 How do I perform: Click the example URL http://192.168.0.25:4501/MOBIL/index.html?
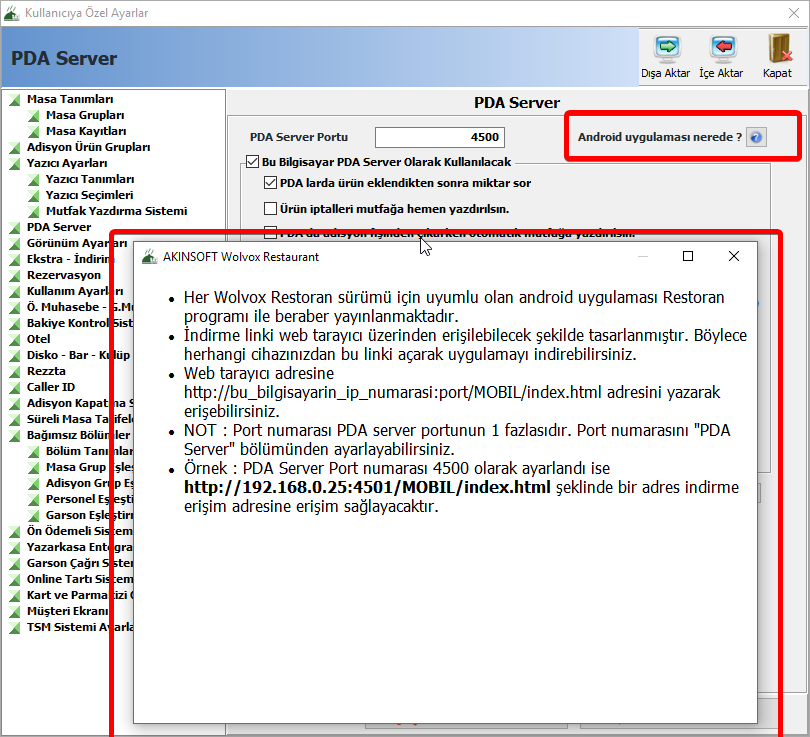(x=367, y=488)
